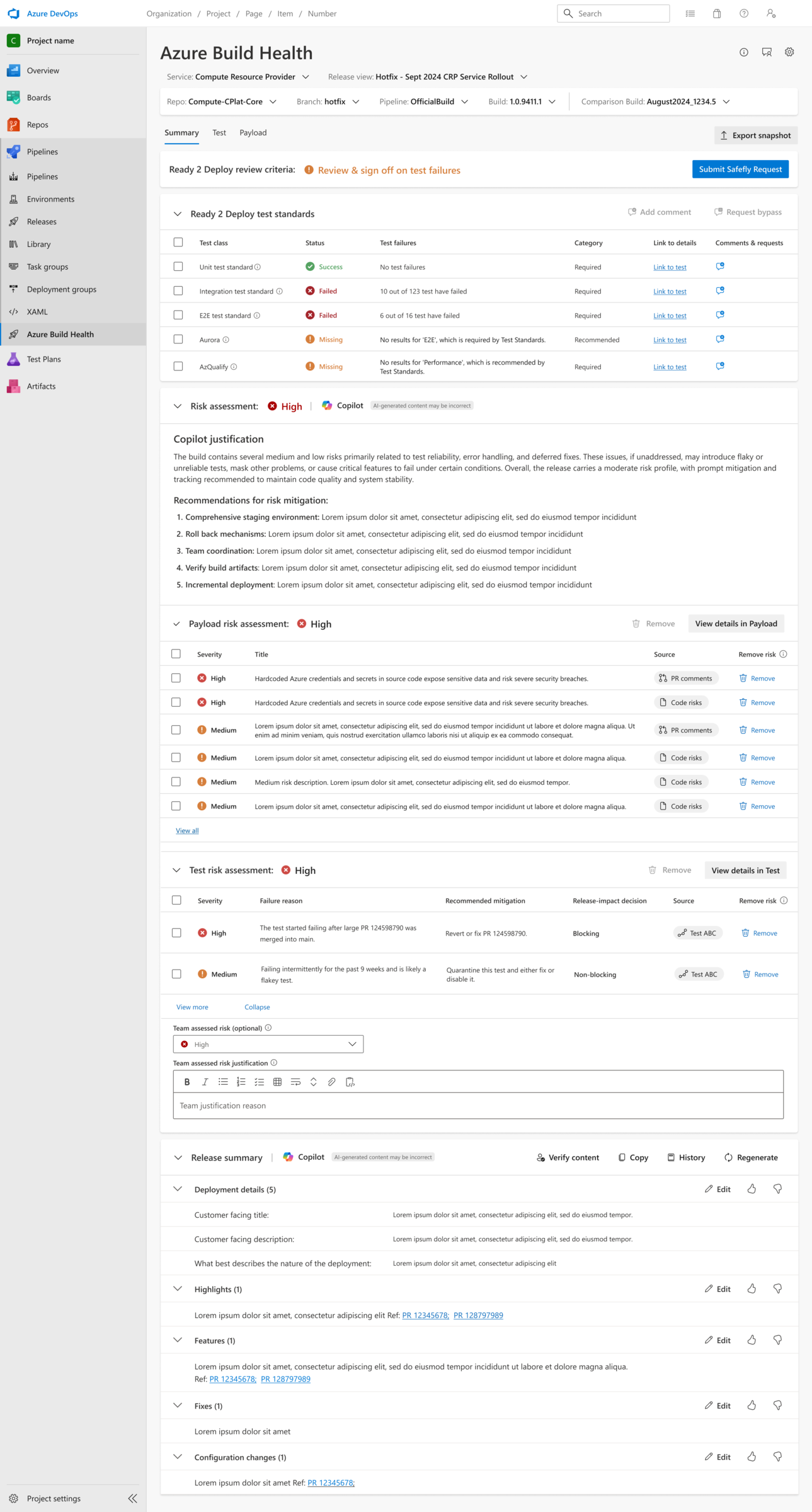
Task: Click View details in Payload button
Action: click(736, 624)
